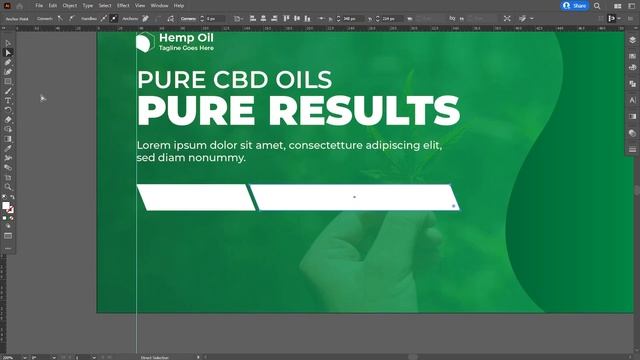Viewport: 640px width, 360px height.
Task: Open the Align To dropdown
Action: click(238, 18)
